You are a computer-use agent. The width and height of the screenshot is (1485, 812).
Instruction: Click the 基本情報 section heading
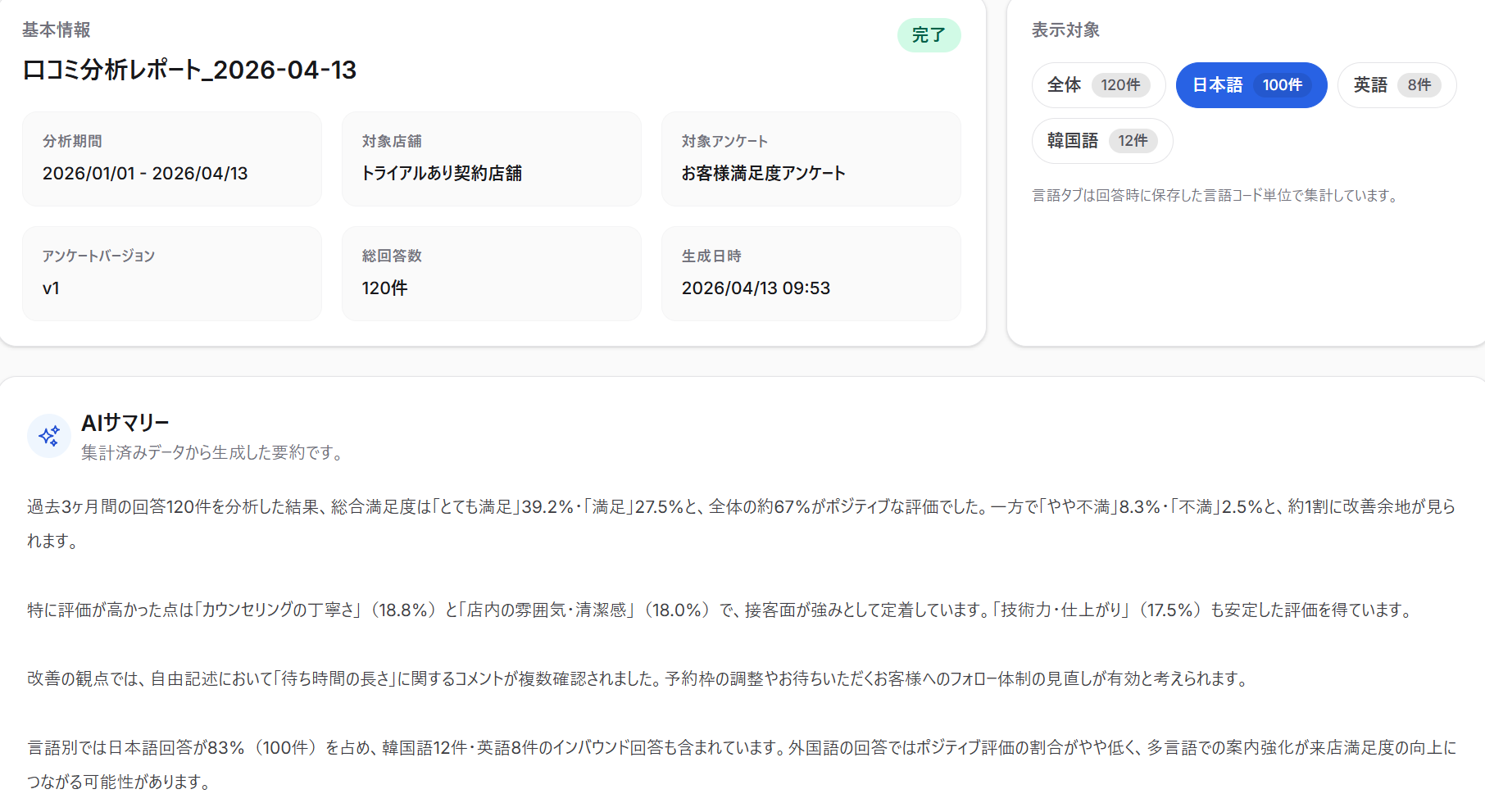57,30
